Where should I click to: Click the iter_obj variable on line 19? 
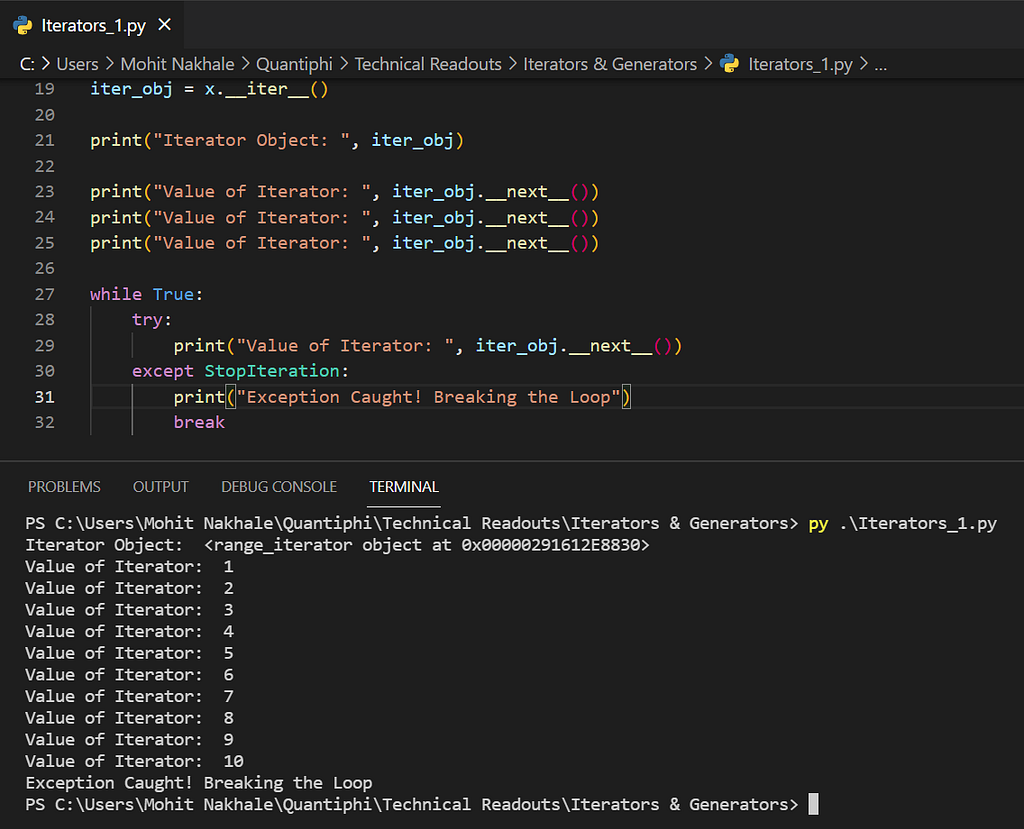point(131,89)
